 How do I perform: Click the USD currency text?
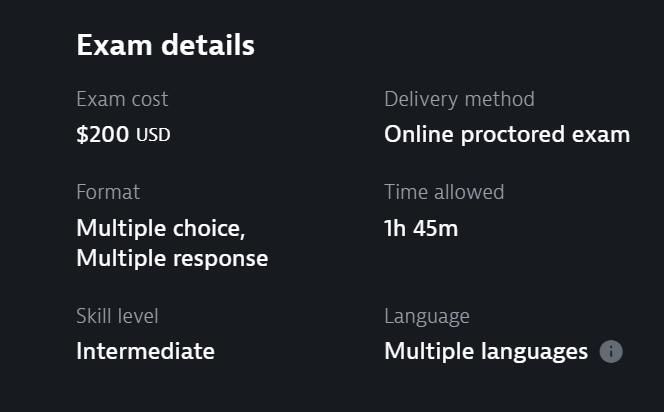(x=153, y=136)
